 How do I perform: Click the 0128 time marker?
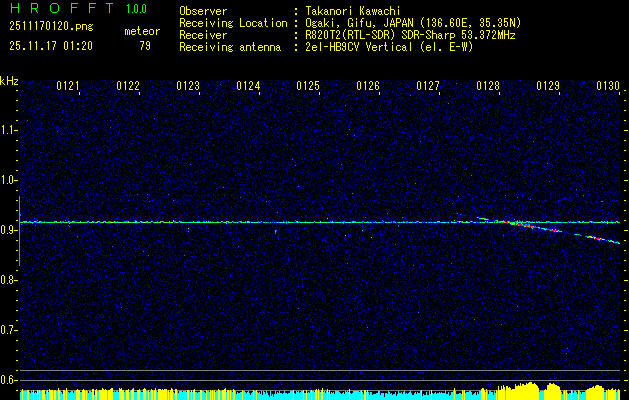[x=488, y=86]
